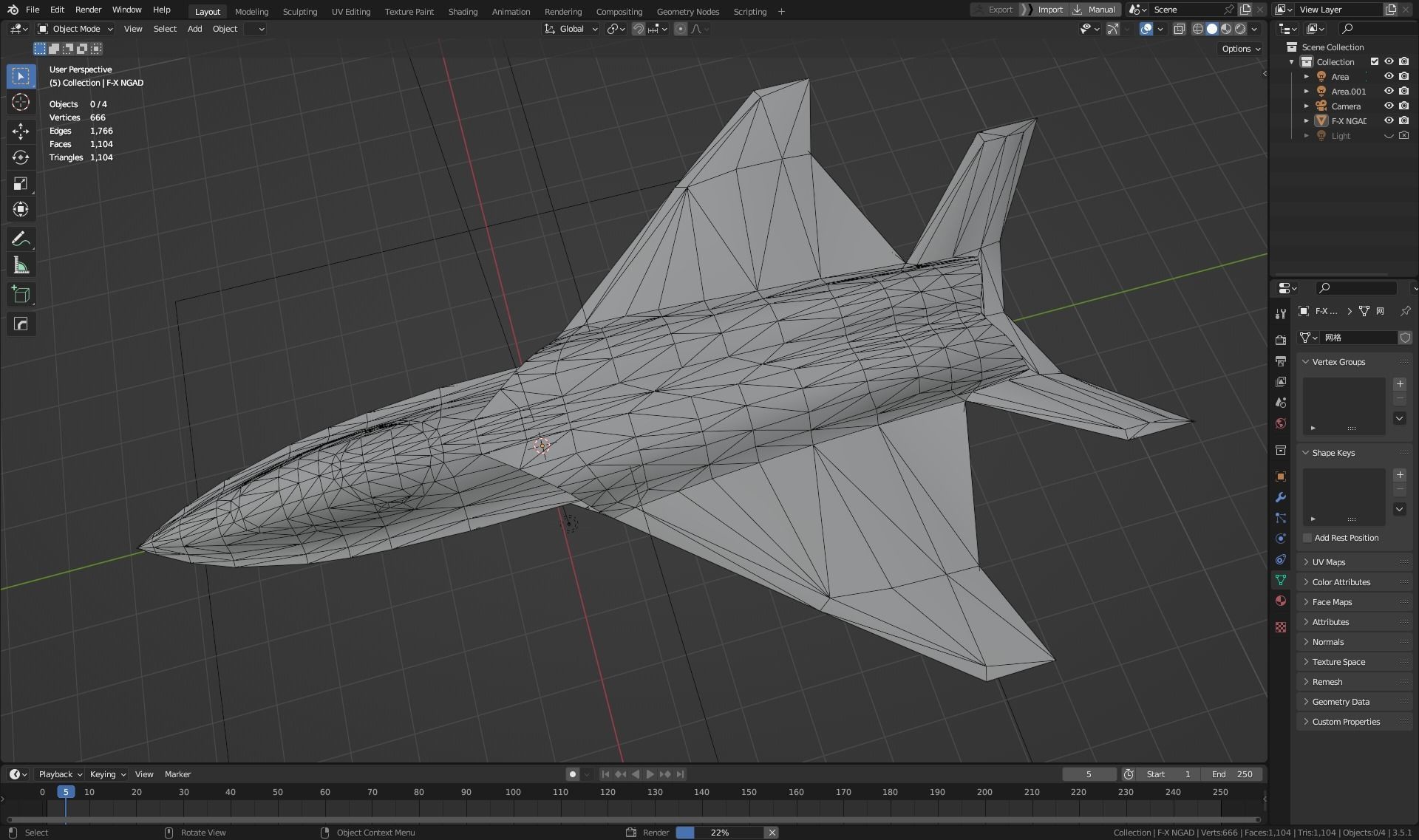
Task: Open the Playback dropdown
Action: tap(60, 774)
